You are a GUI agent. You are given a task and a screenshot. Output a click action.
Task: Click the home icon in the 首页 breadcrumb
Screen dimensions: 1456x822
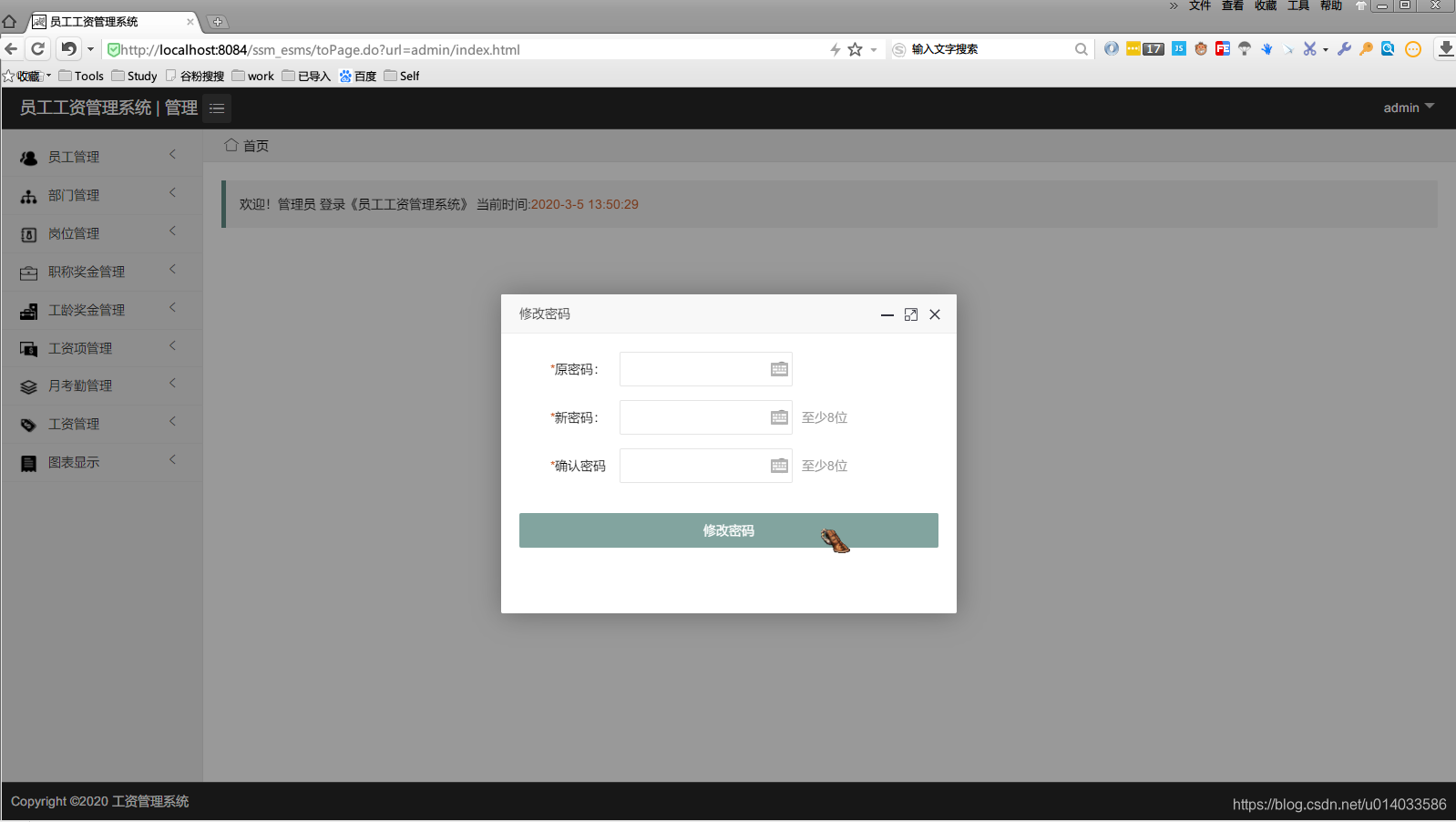(231, 145)
